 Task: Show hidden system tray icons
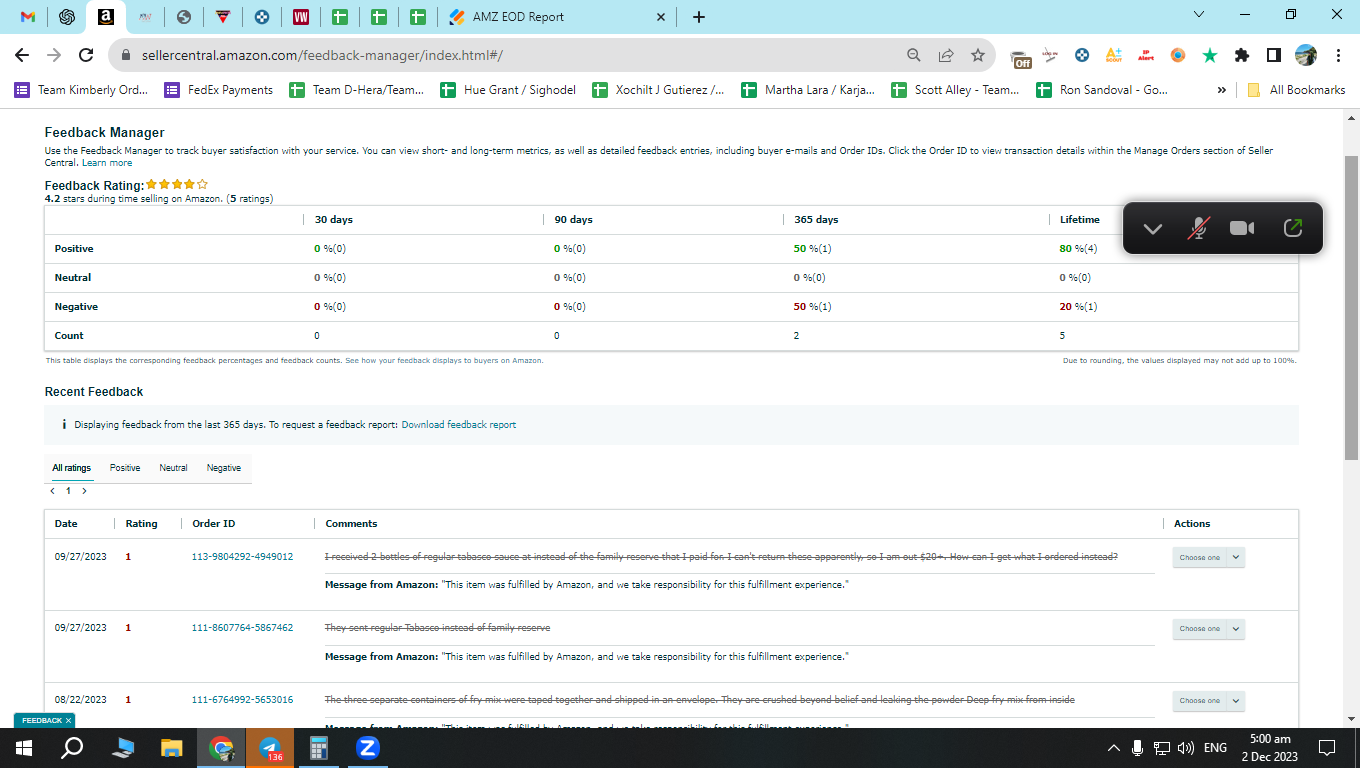(x=1113, y=748)
